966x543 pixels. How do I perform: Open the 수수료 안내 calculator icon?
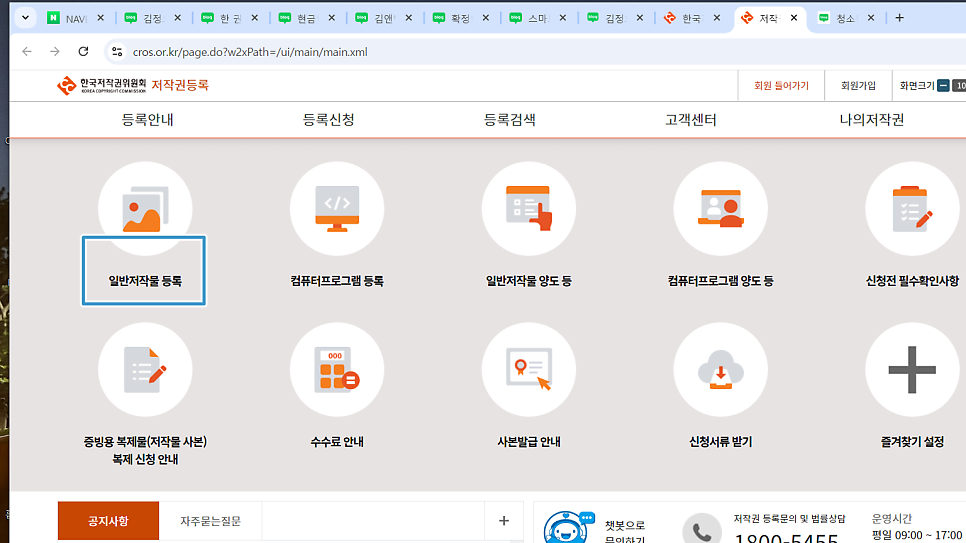337,370
